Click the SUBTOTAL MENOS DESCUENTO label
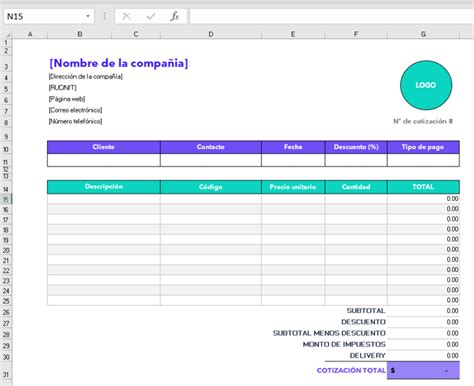 [329, 333]
